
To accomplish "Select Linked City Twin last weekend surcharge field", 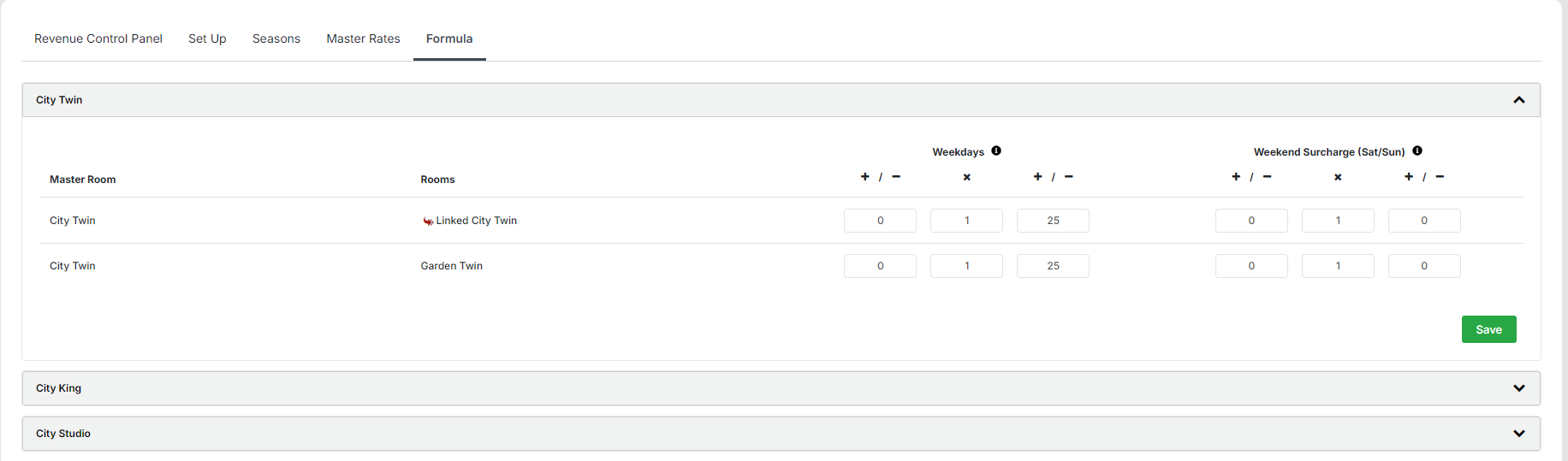I will click(1424, 221).
